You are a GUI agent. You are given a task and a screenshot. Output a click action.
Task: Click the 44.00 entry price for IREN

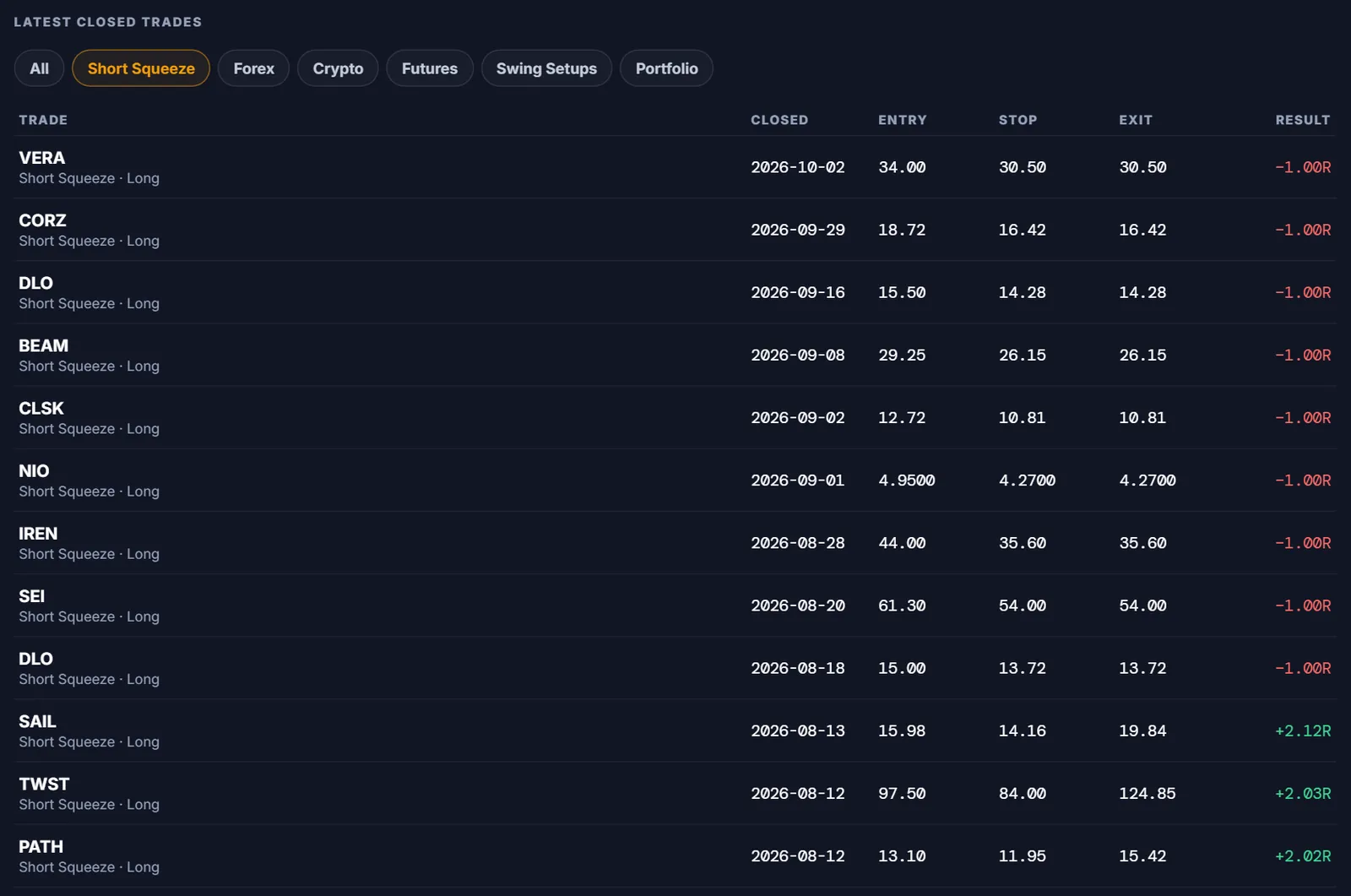pos(902,543)
